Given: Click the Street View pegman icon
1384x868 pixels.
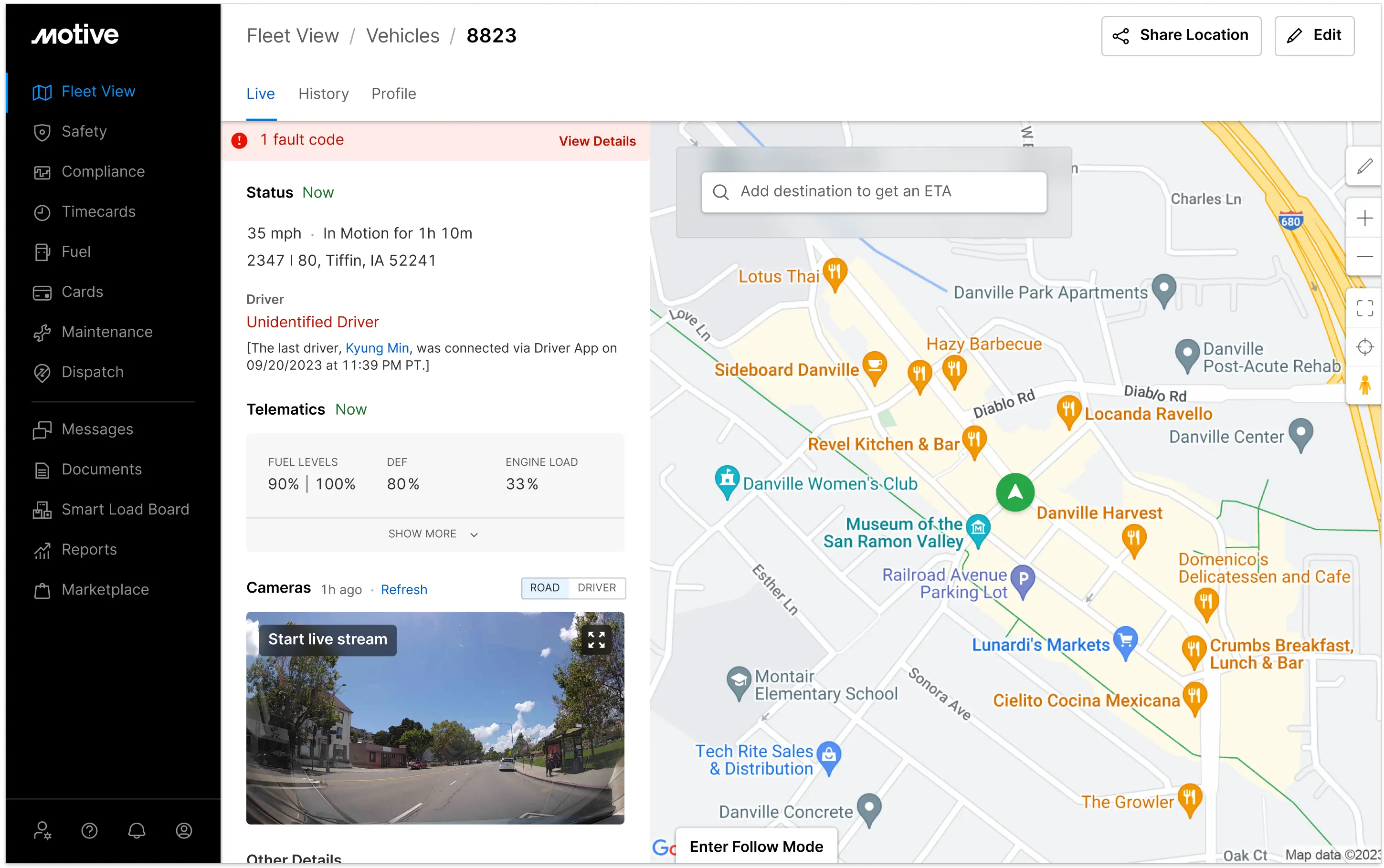Looking at the screenshot, I should 1364,385.
